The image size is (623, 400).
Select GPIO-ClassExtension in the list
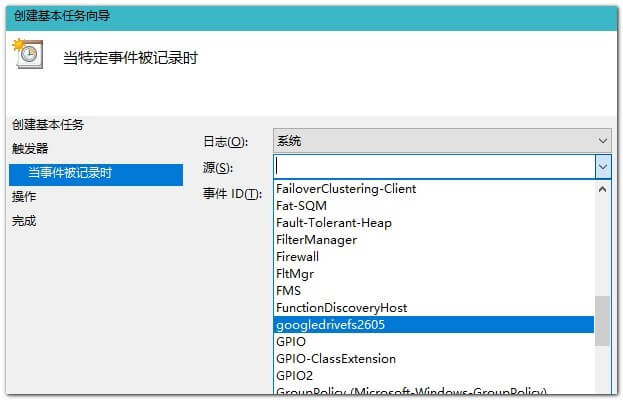335,359
